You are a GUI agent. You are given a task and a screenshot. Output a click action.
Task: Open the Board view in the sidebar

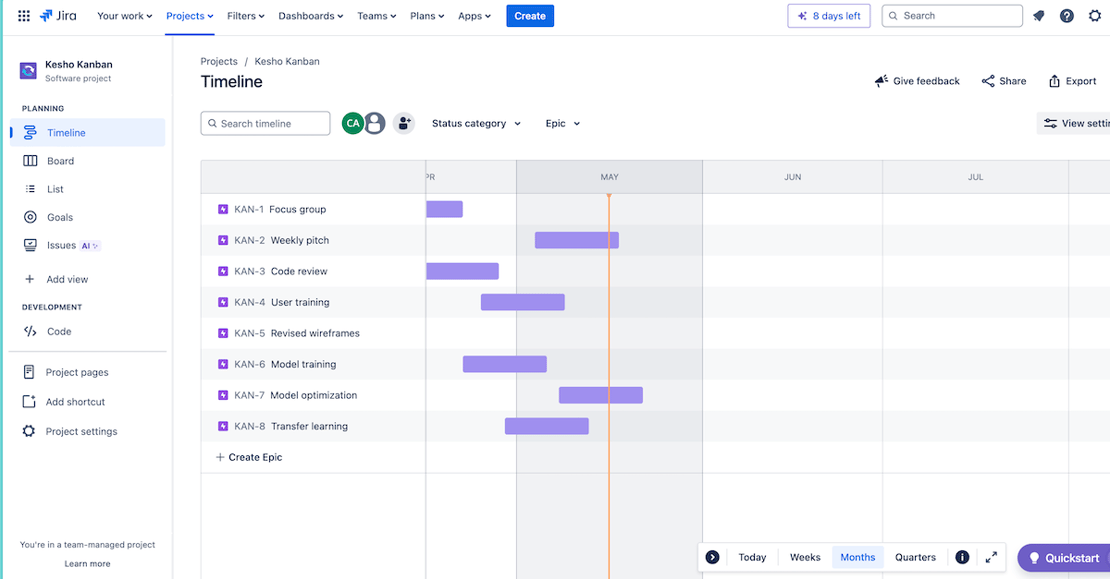click(61, 160)
